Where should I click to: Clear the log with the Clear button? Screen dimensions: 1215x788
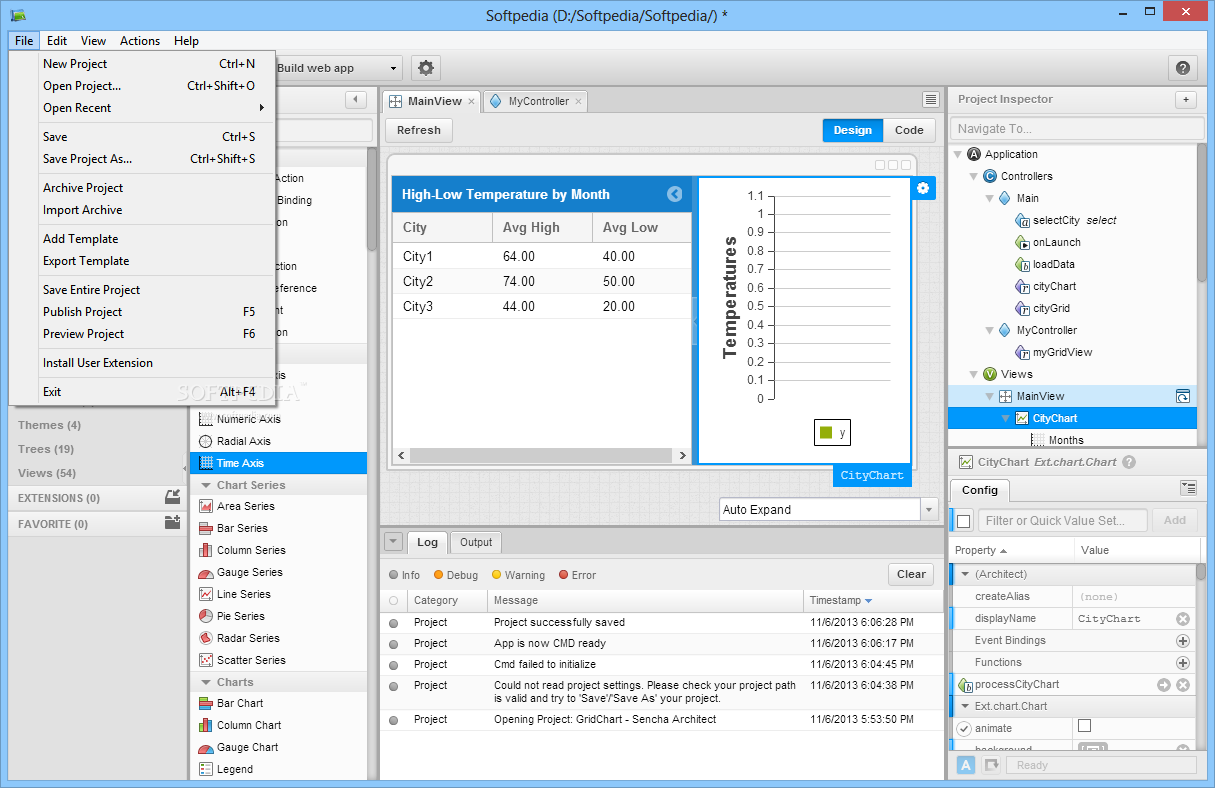tap(911, 574)
